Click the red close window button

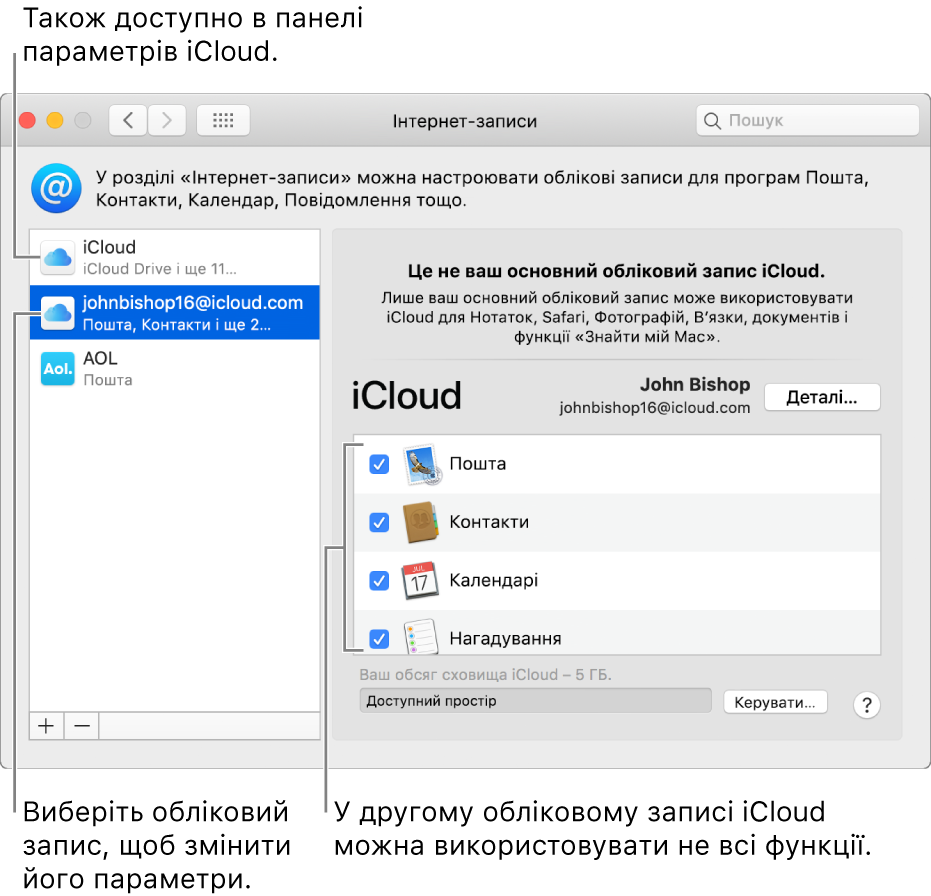[x=27, y=121]
